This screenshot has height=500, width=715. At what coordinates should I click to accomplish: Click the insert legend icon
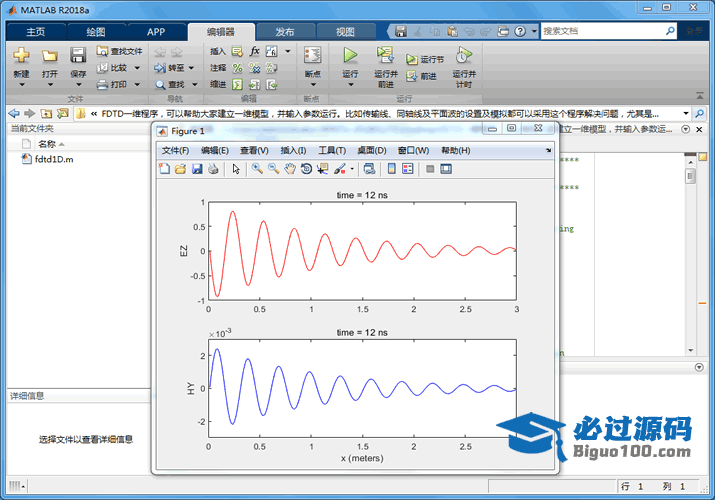[x=408, y=169]
